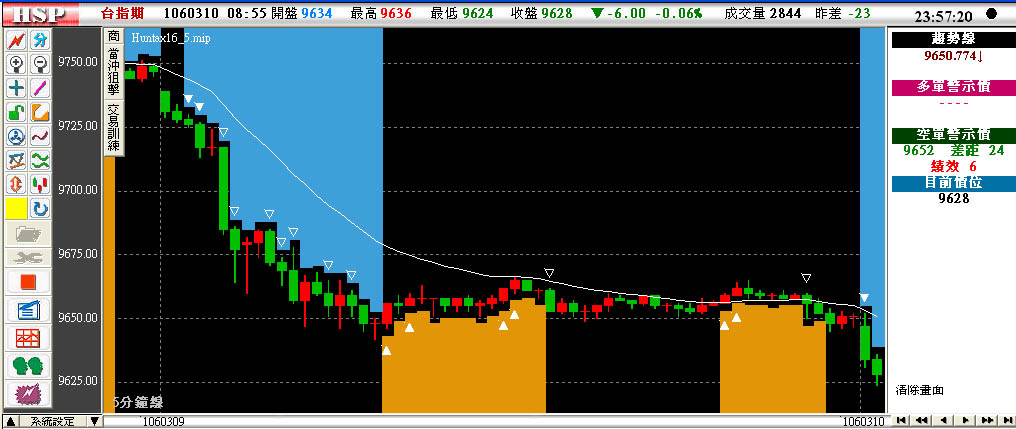Viewport: 1016px width, 429px height.
Task: Click the purple burst lightning icon
Action: 28,393
